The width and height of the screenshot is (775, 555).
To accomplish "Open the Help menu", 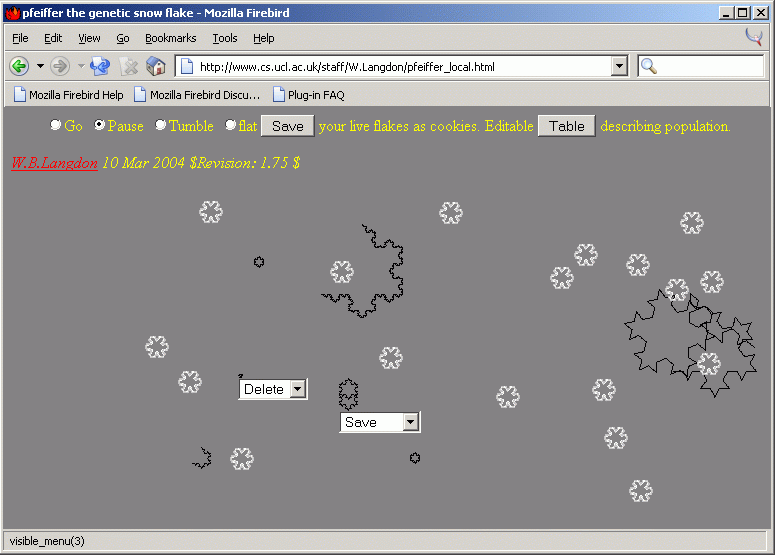I will pyautogui.click(x=263, y=38).
